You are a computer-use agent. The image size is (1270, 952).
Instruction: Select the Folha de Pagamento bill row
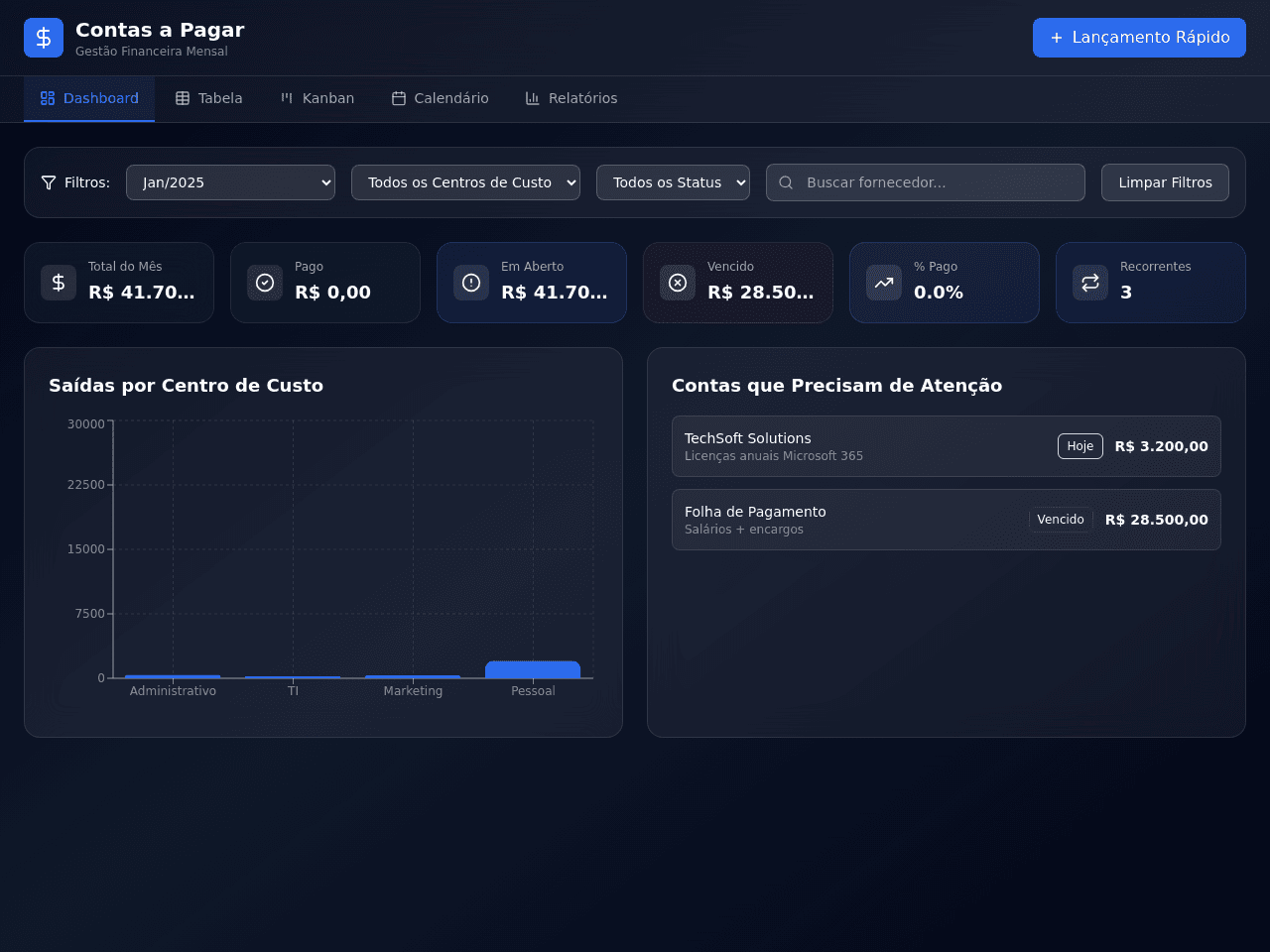point(947,520)
